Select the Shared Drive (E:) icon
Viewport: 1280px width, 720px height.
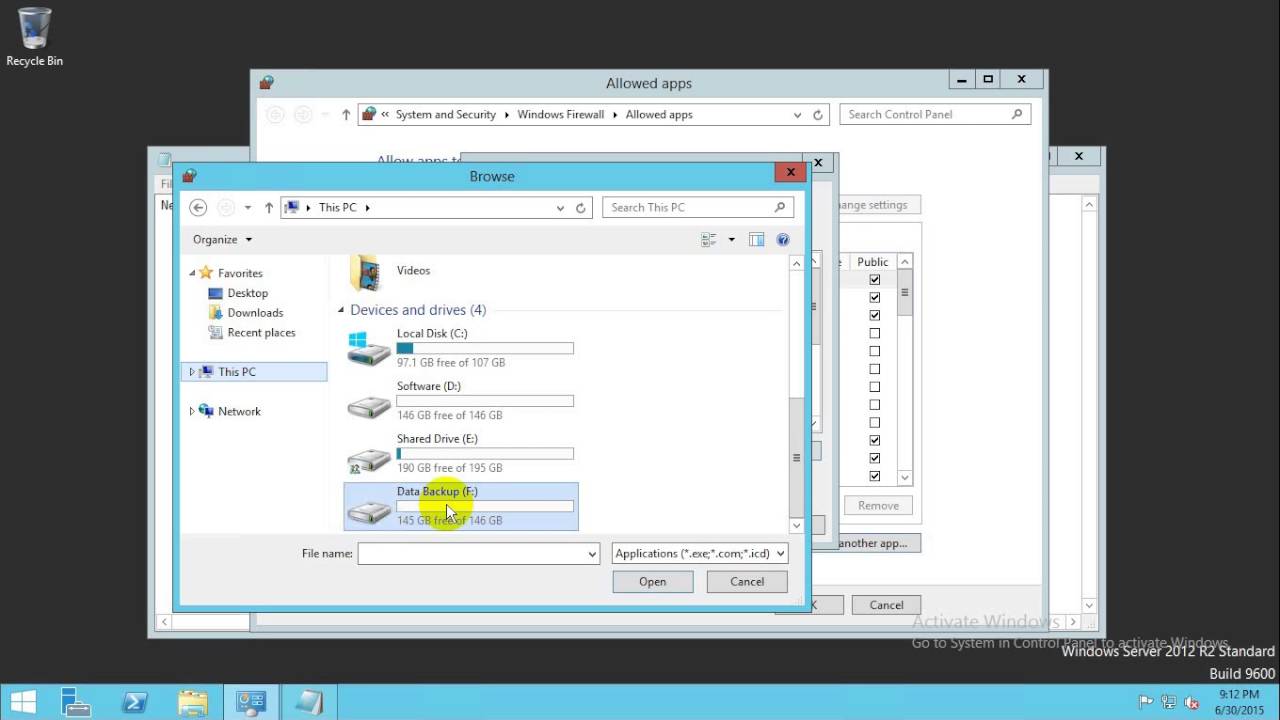[x=369, y=458]
